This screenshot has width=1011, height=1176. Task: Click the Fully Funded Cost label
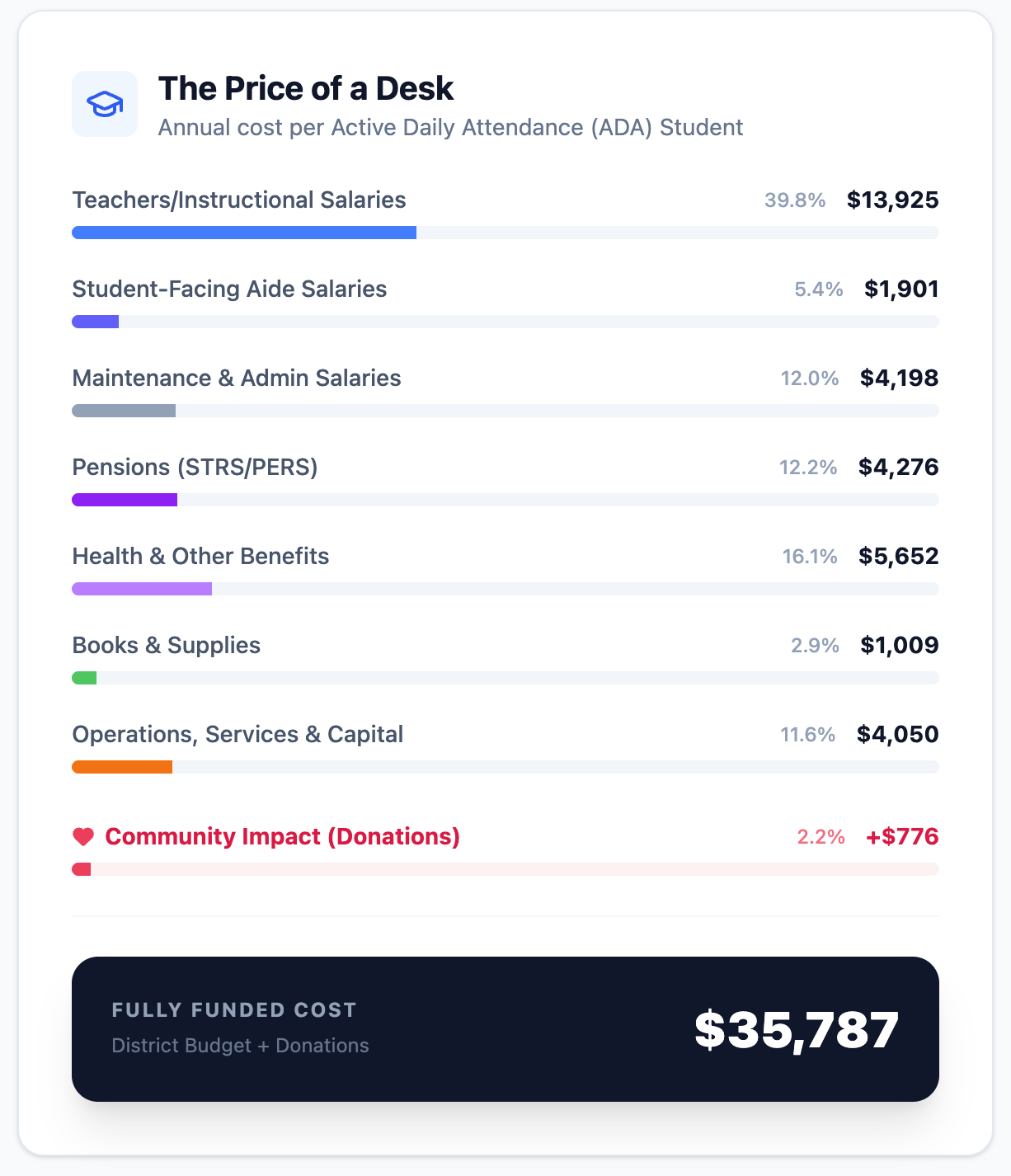click(x=234, y=1010)
